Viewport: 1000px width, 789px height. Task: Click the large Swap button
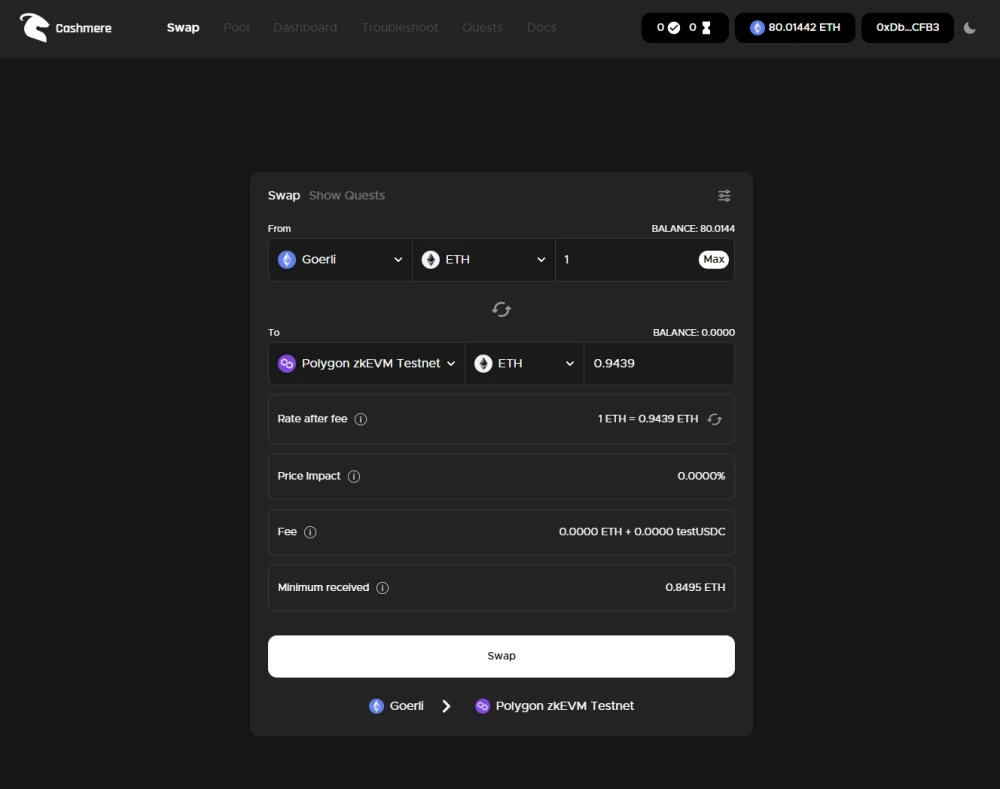click(x=501, y=656)
